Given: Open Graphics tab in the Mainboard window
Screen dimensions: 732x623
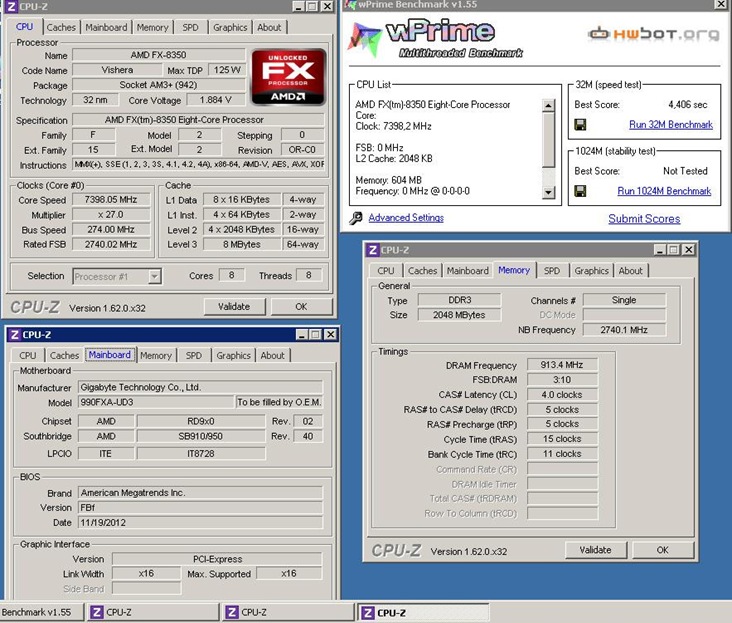Looking at the screenshot, I should click(233, 355).
